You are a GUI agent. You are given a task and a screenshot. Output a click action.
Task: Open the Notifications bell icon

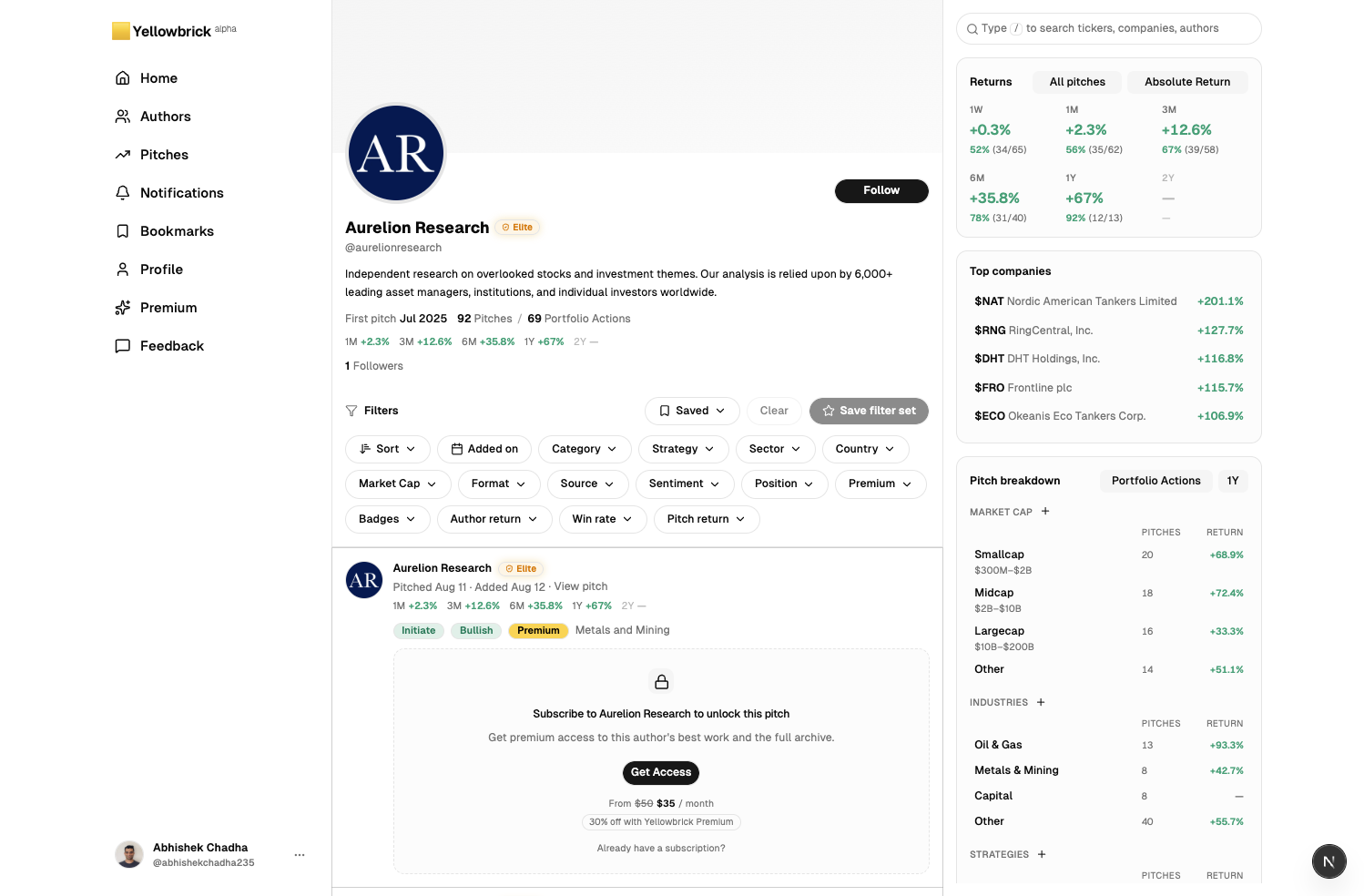[x=123, y=193]
